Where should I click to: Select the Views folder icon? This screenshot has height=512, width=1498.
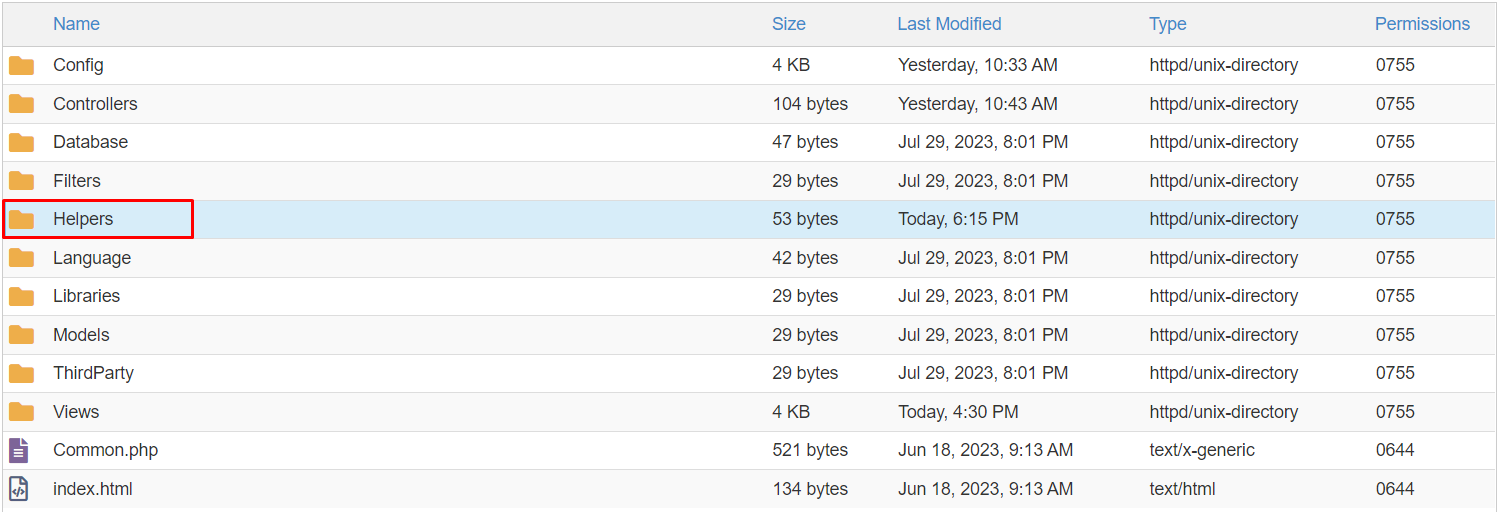coord(21,412)
